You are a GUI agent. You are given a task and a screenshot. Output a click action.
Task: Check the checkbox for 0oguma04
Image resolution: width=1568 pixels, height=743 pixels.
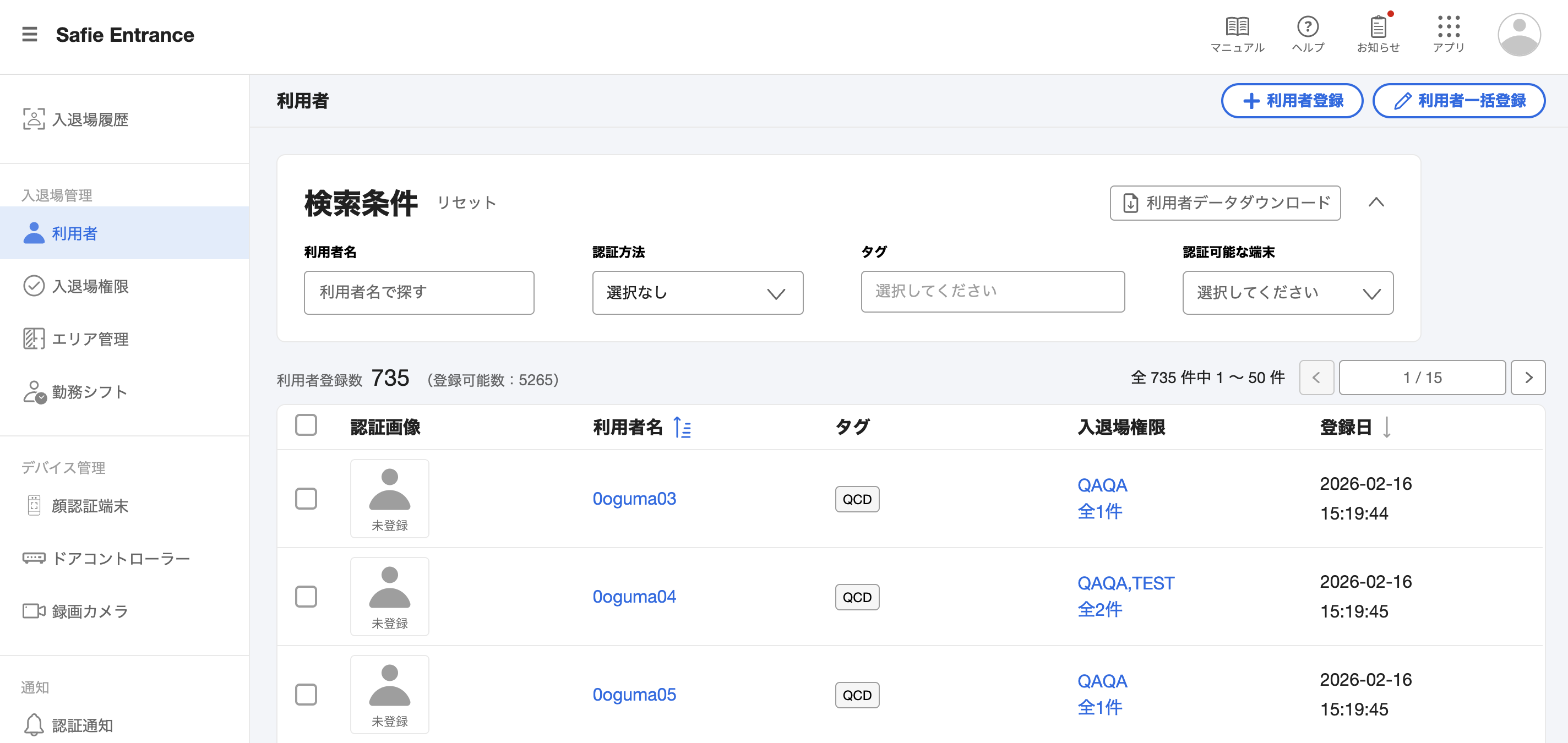[x=306, y=597]
